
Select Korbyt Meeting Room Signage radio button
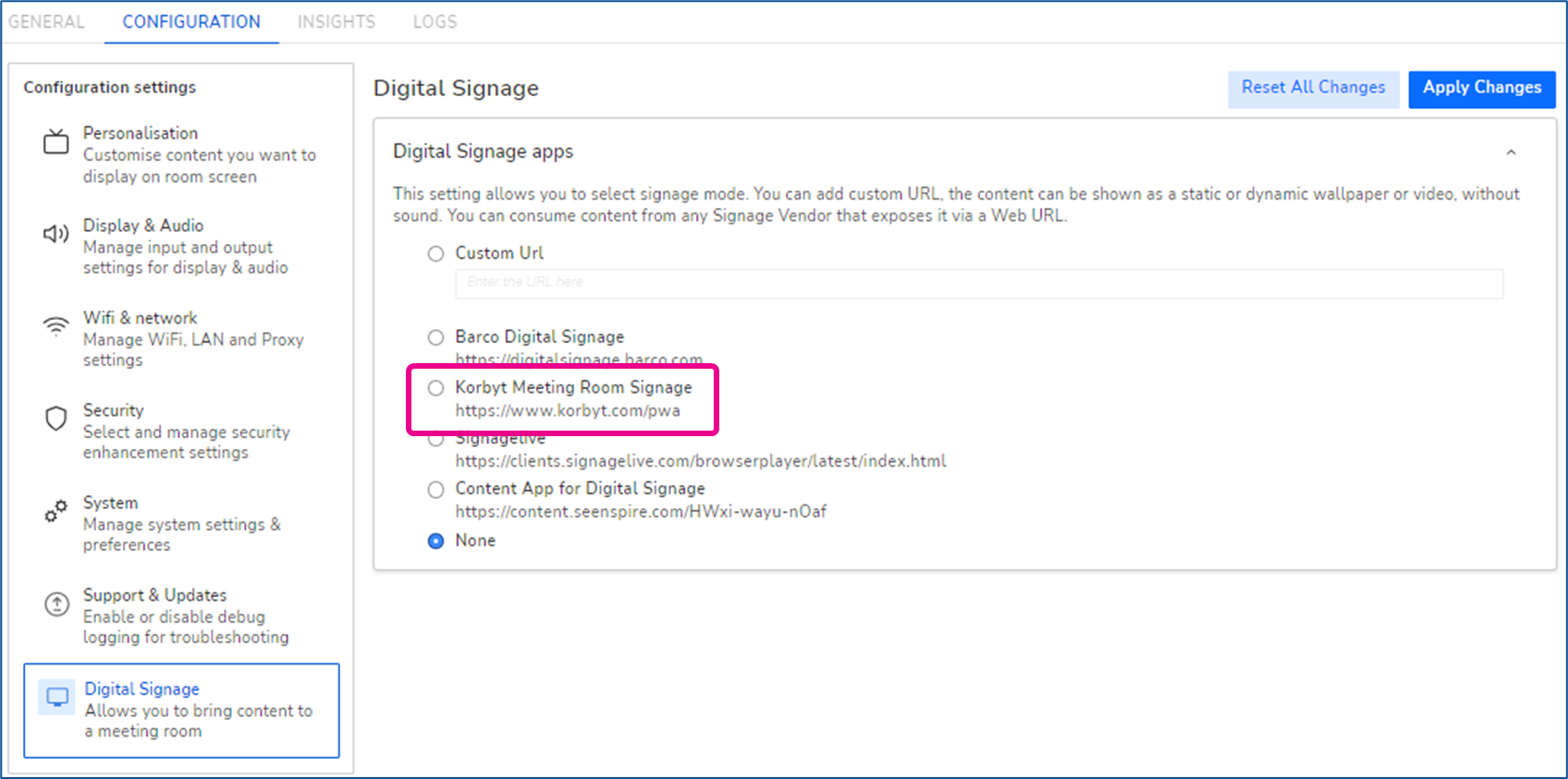click(435, 388)
